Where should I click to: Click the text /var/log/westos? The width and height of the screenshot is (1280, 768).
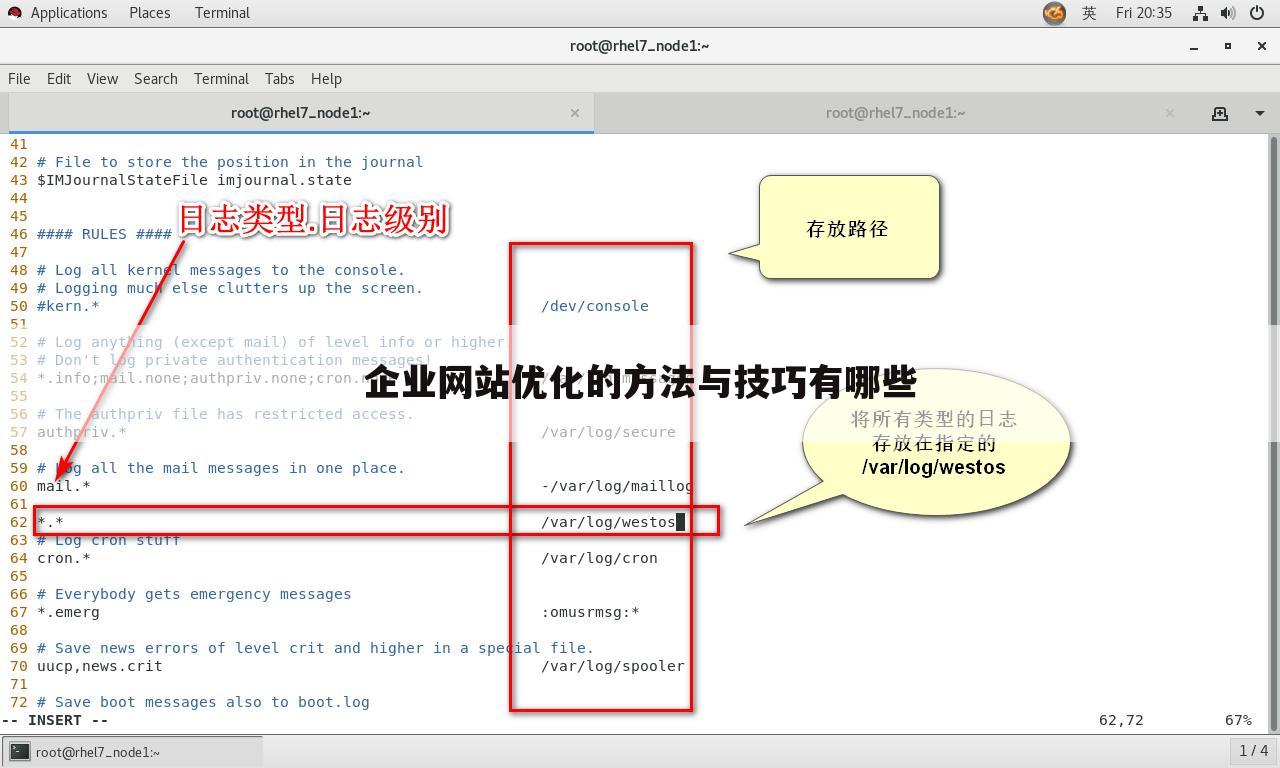609,522
